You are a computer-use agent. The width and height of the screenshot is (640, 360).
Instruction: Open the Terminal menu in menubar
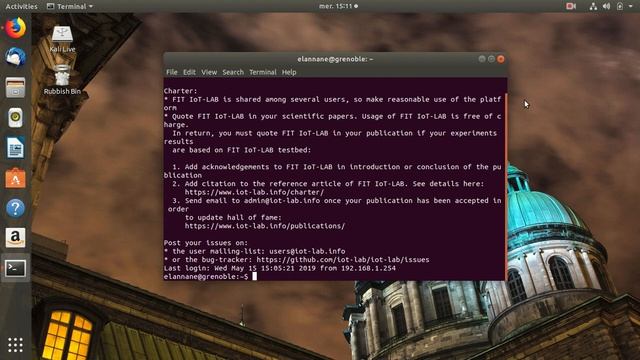263,72
